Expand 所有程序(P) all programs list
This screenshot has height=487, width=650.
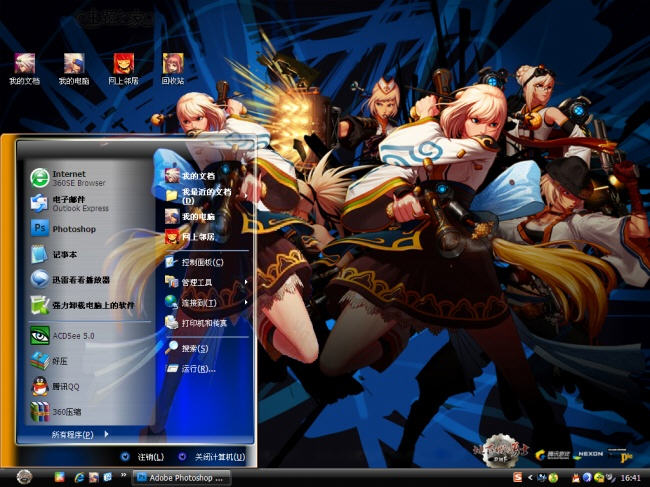click(x=80, y=434)
